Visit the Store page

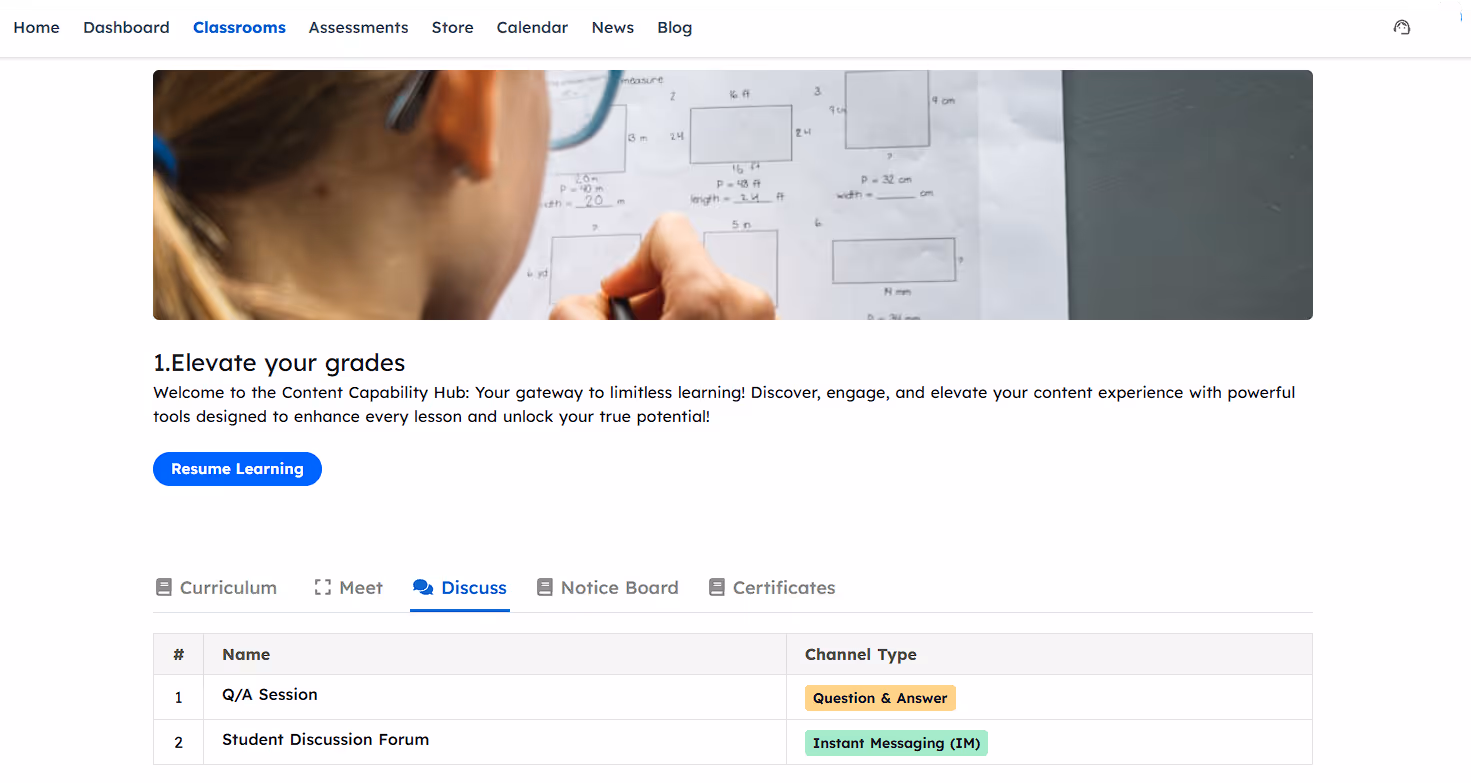452,28
